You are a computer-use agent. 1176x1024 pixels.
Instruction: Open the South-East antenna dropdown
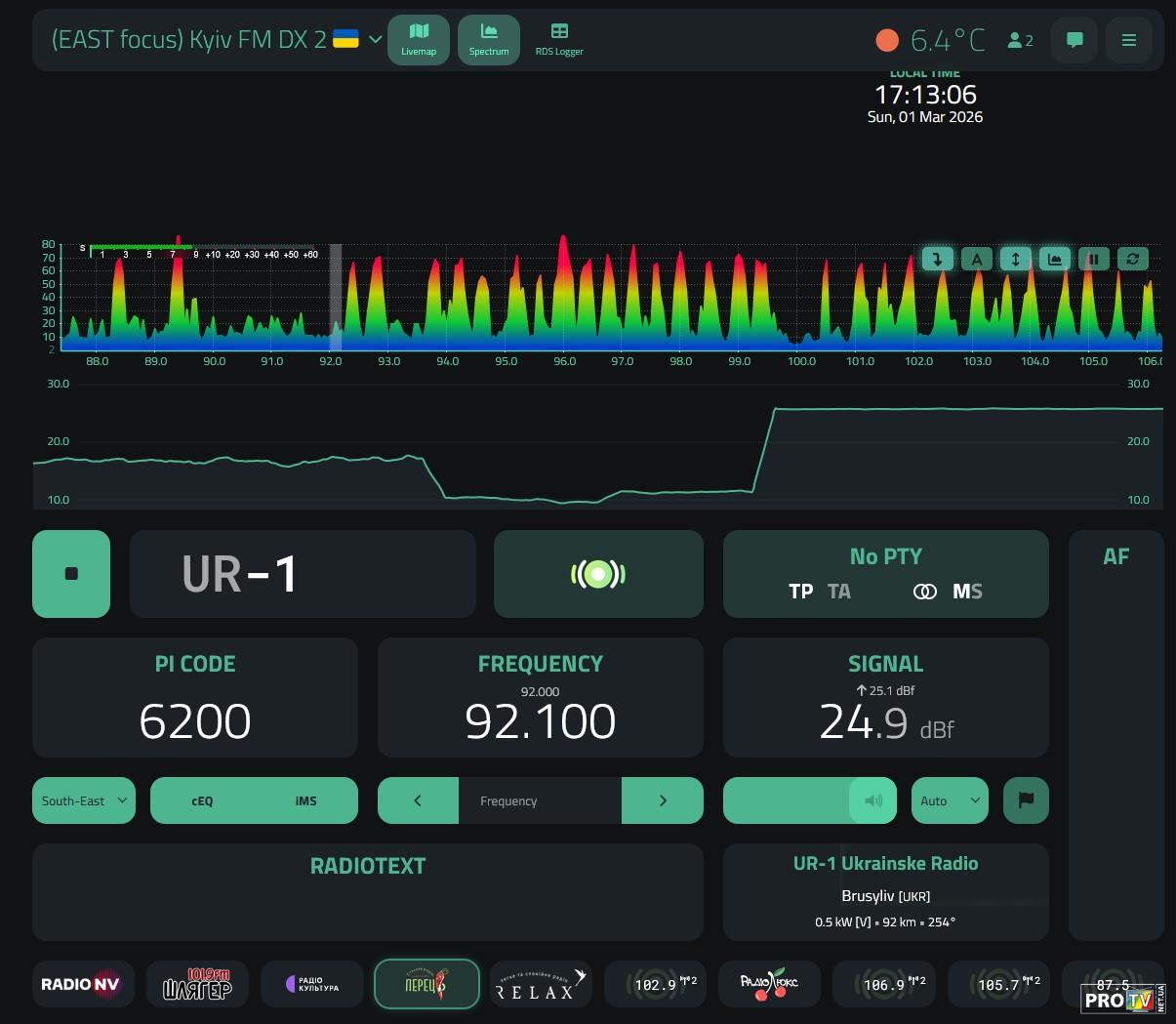tap(84, 800)
